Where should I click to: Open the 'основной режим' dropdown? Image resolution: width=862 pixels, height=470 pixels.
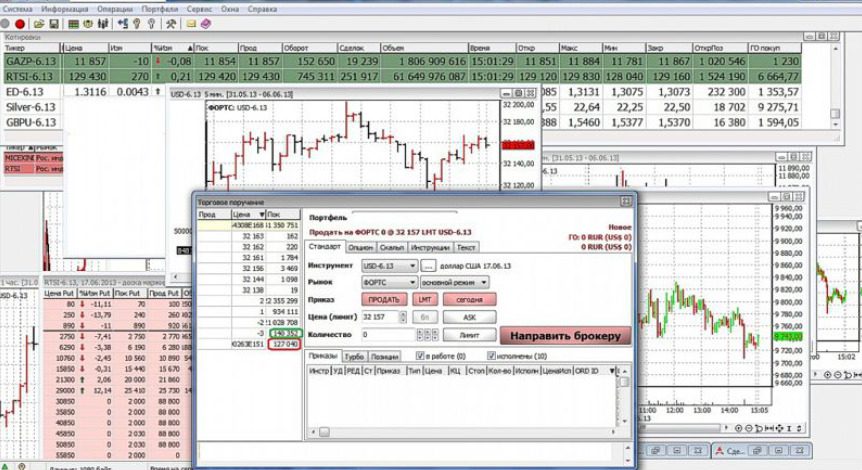click(454, 283)
